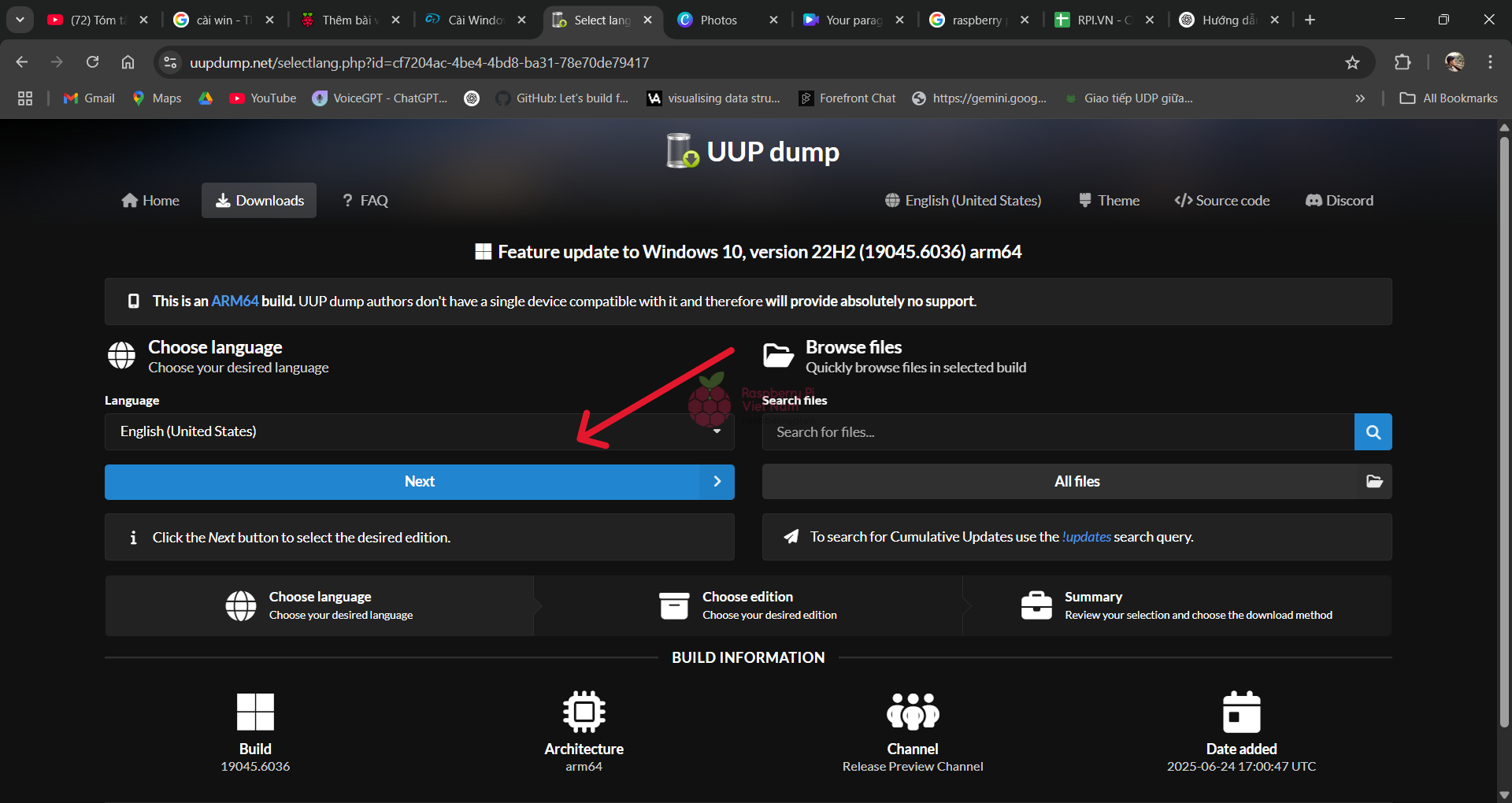Viewport: 1512px width, 803px height.
Task: Switch to the Photos browser tab
Action: 718,20
